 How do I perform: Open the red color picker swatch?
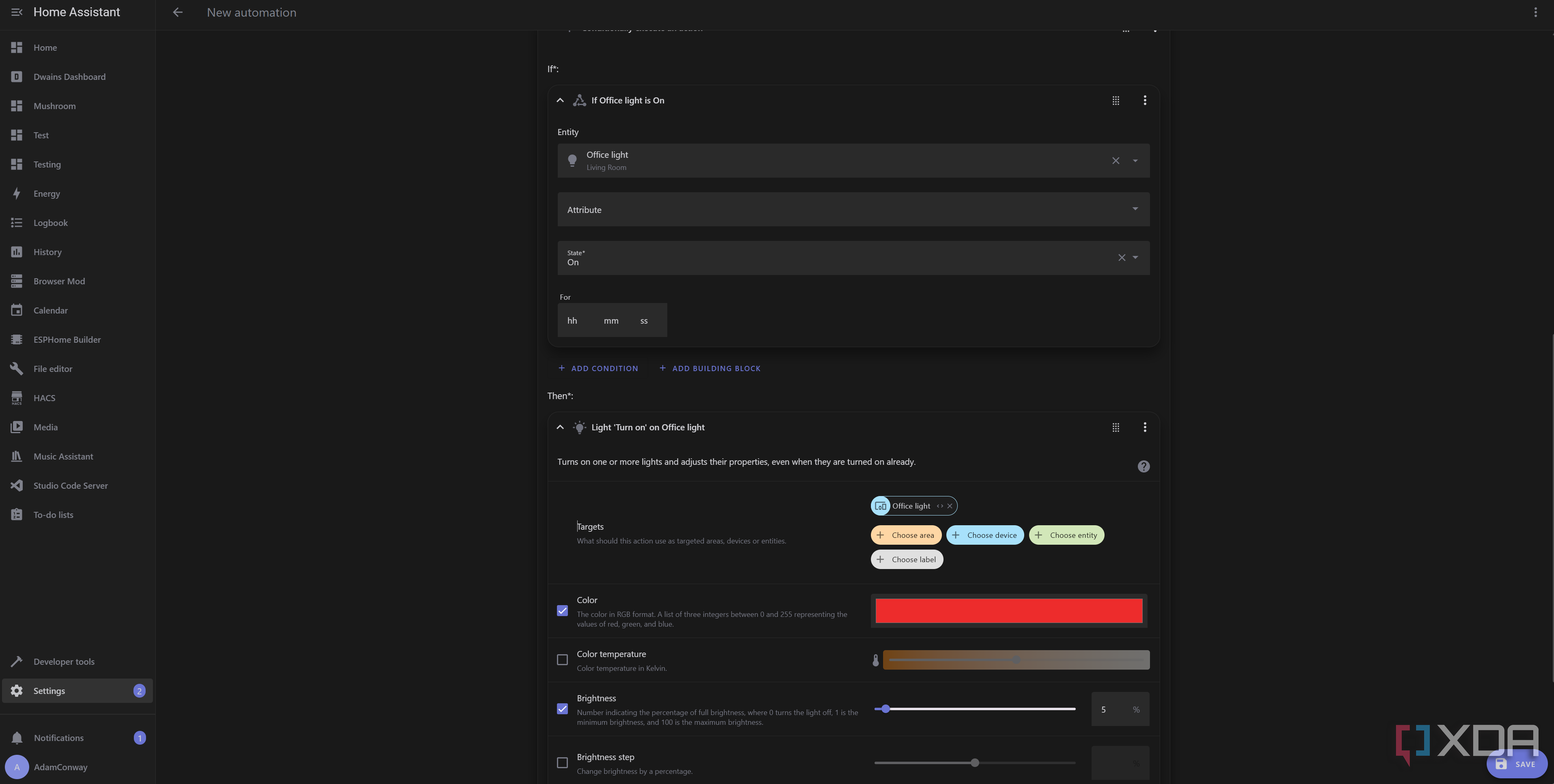pos(1009,611)
